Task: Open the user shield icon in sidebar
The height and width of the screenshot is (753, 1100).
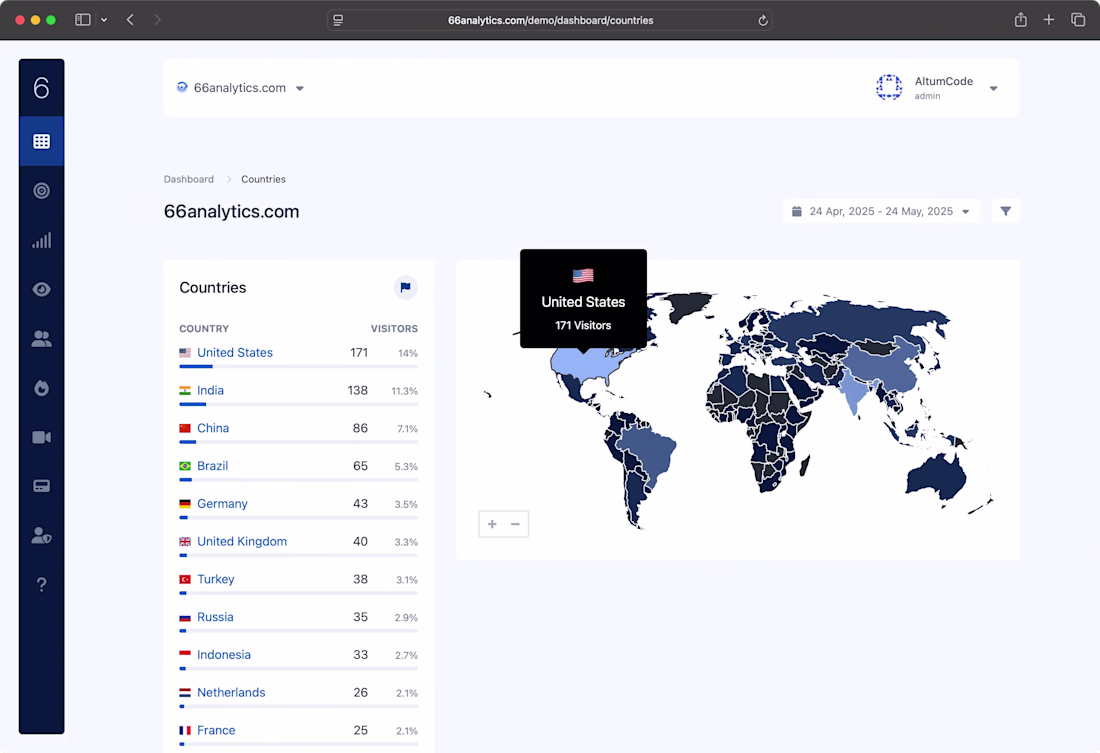Action: point(41,535)
